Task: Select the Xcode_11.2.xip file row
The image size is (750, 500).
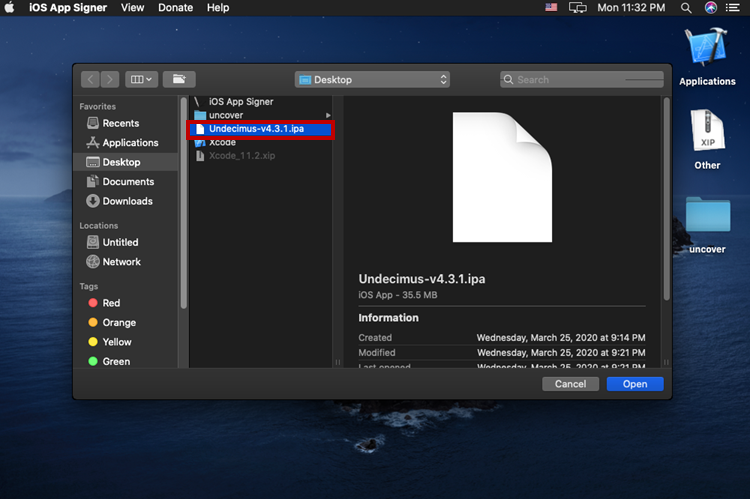Action: [261, 156]
